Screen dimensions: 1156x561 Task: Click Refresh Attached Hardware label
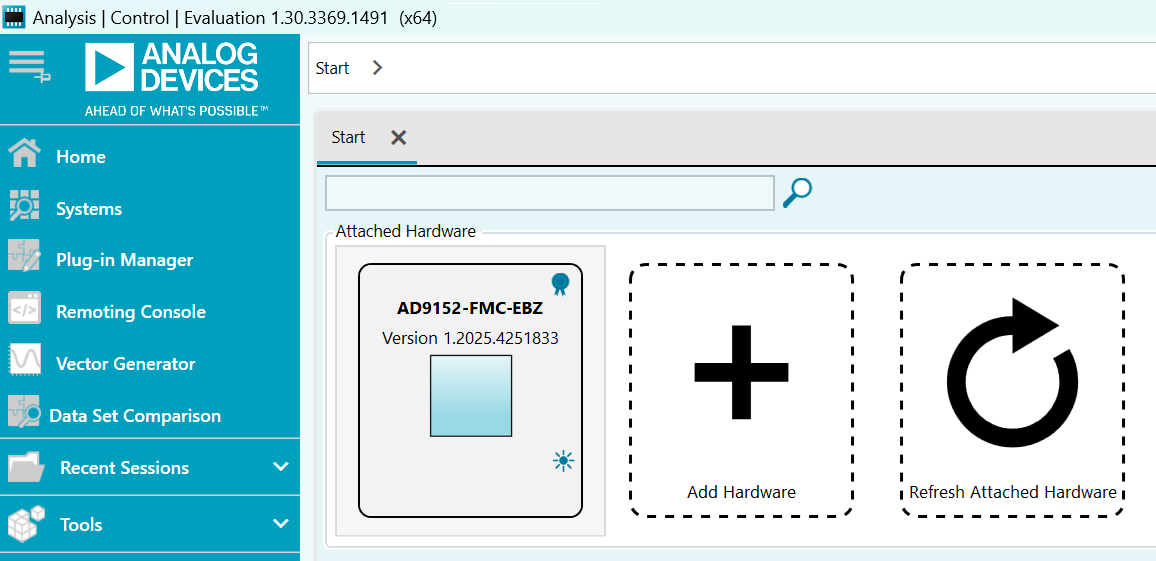[1012, 492]
